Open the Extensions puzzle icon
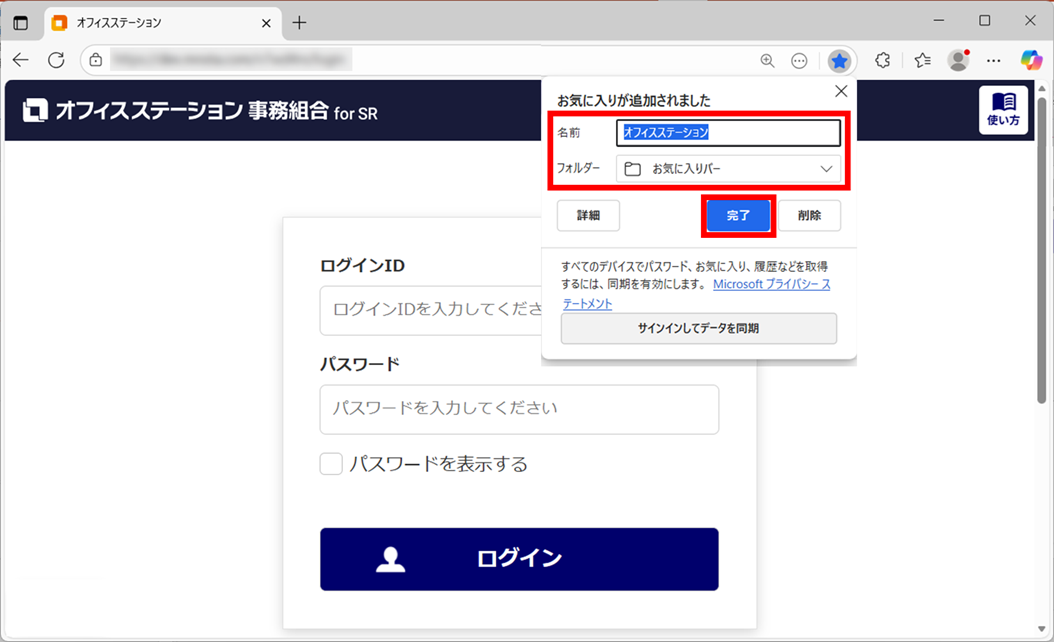The height and width of the screenshot is (642, 1054). click(x=883, y=61)
